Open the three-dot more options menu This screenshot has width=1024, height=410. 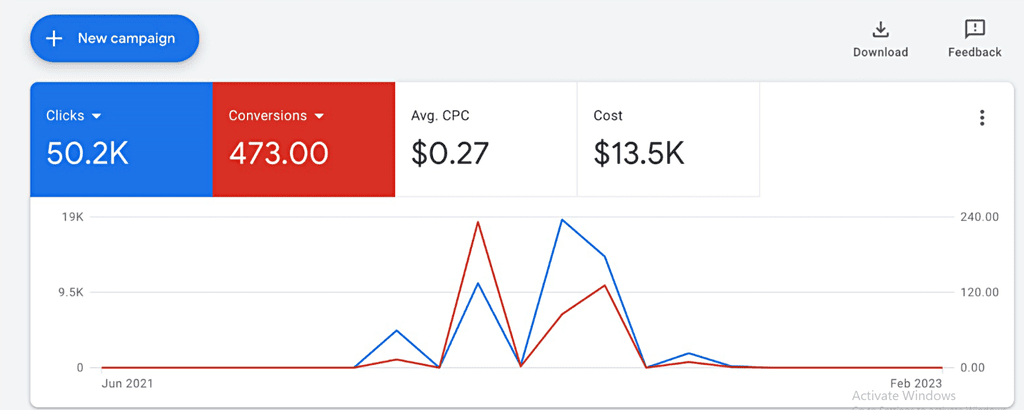point(981,118)
